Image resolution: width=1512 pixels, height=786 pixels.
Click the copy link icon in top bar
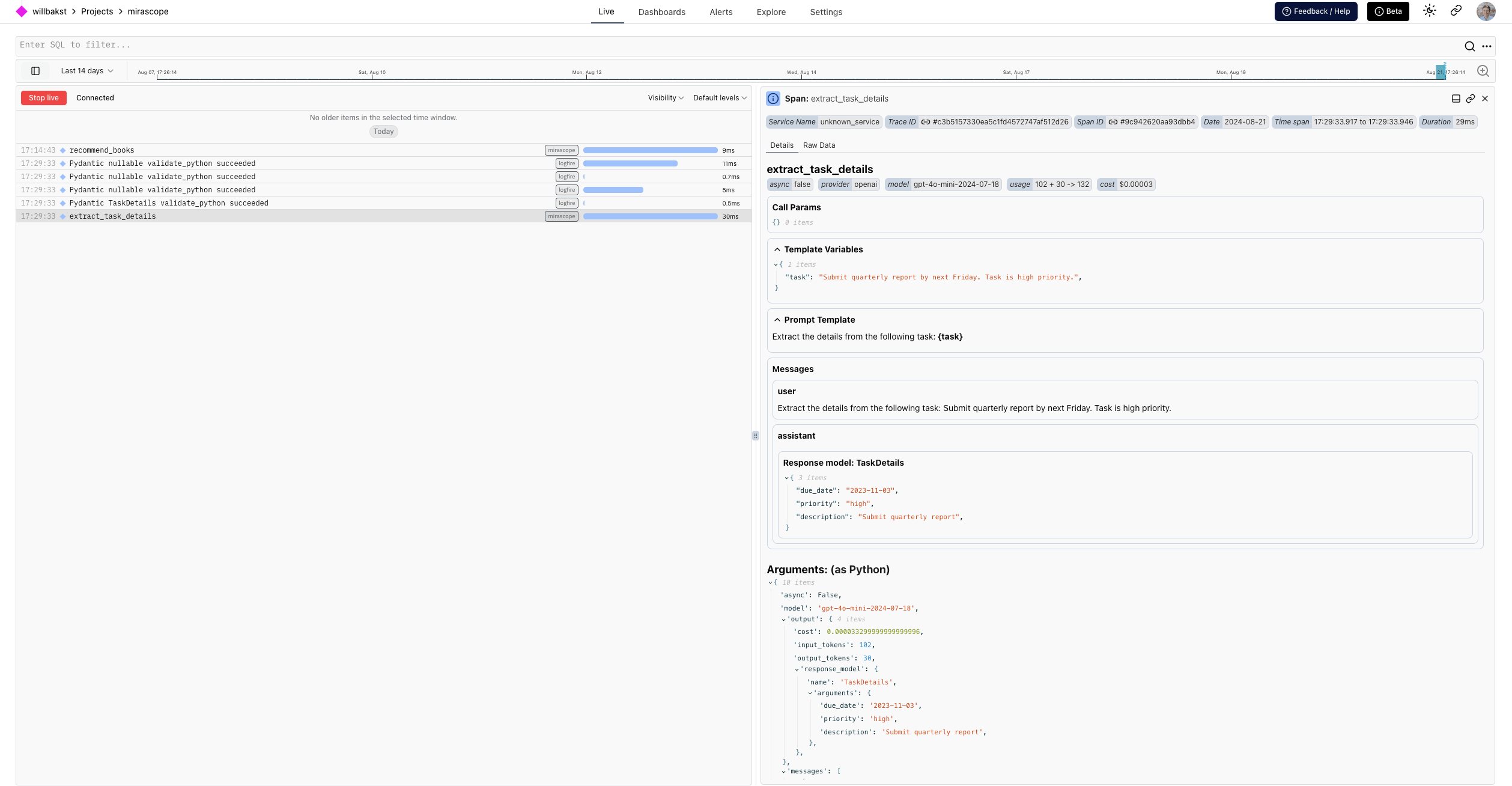pos(1456,11)
